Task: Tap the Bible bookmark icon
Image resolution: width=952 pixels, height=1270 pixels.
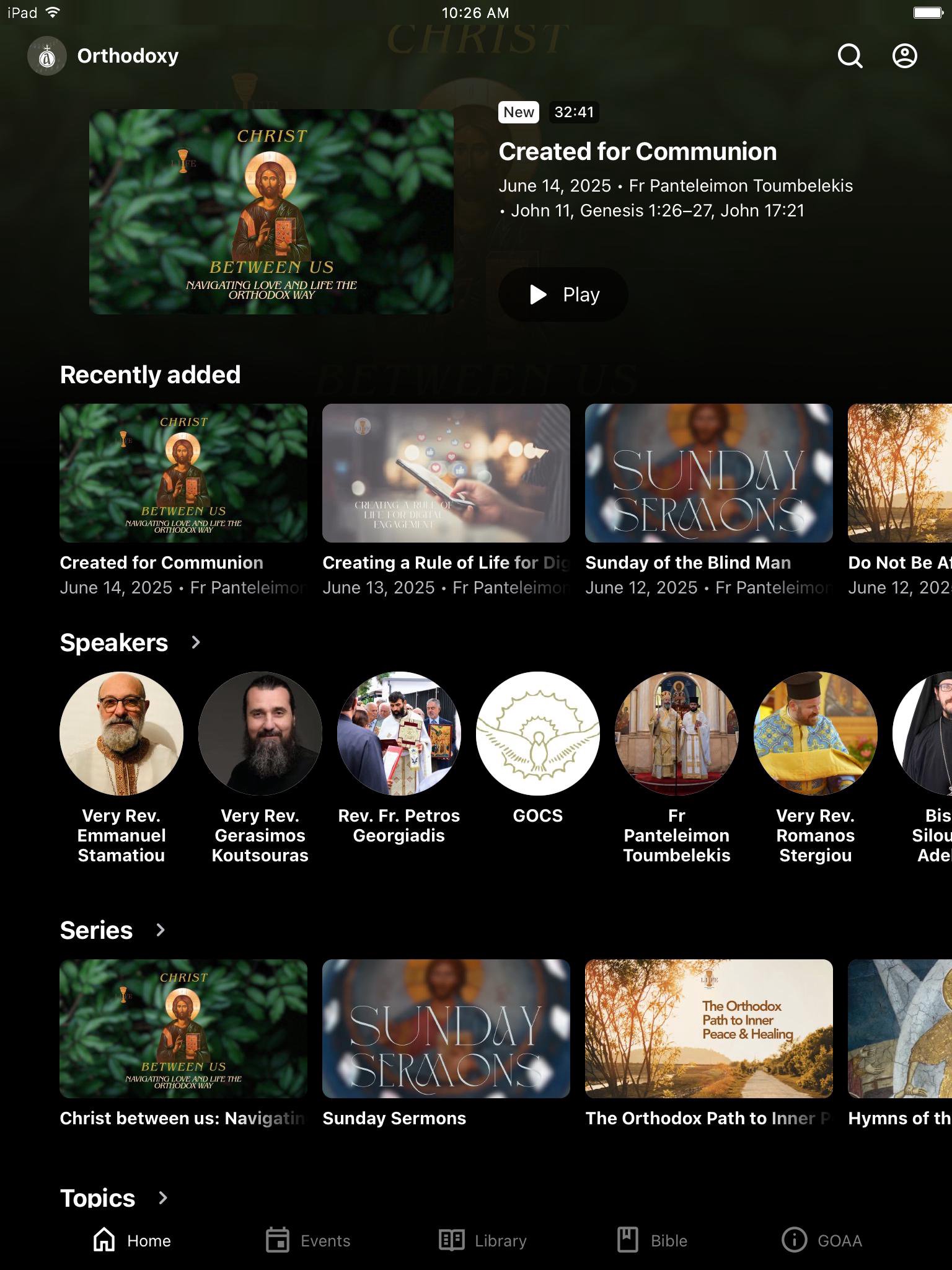Action: [x=627, y=1240]
